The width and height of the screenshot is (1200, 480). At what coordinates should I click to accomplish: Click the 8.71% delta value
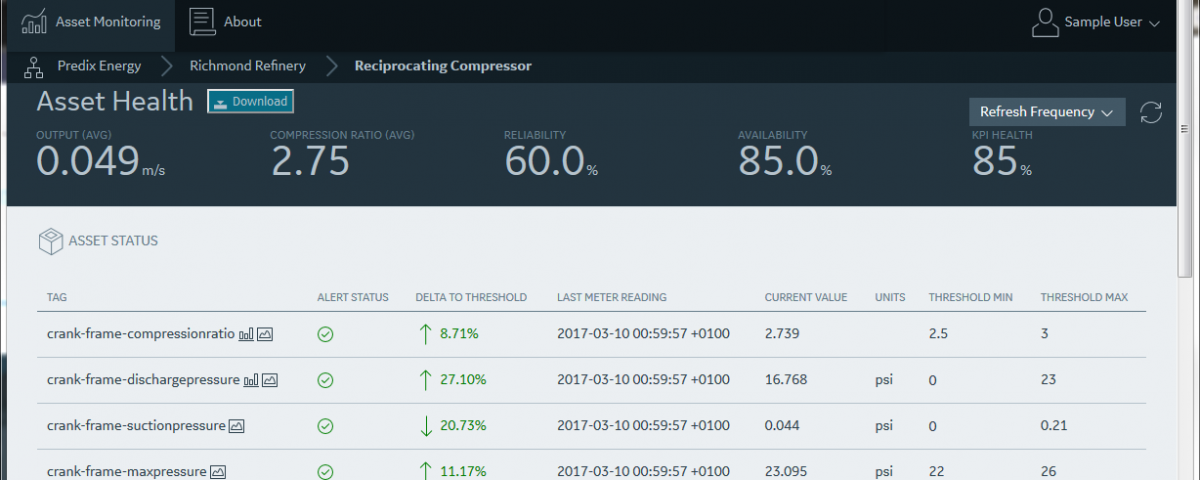459,334
